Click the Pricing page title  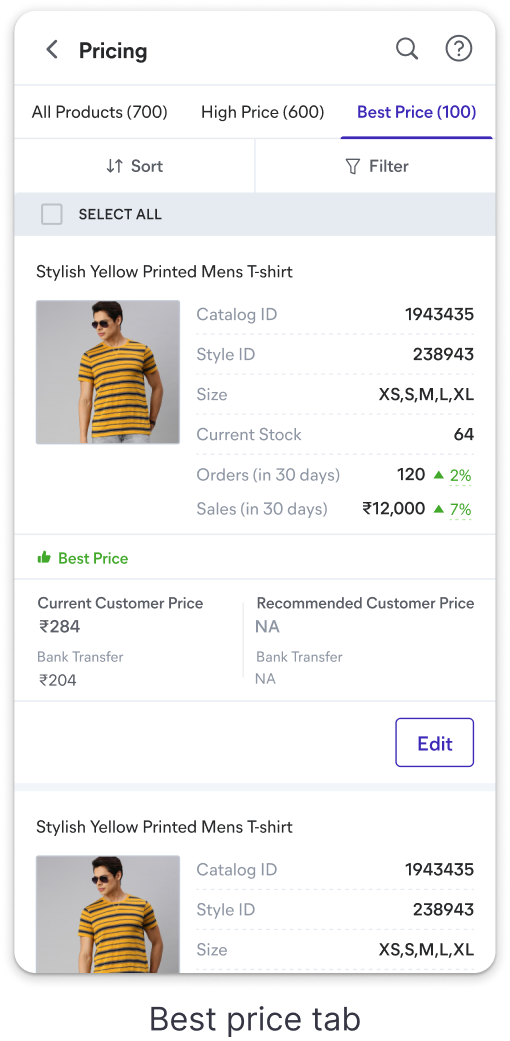(x=113, y=50)
